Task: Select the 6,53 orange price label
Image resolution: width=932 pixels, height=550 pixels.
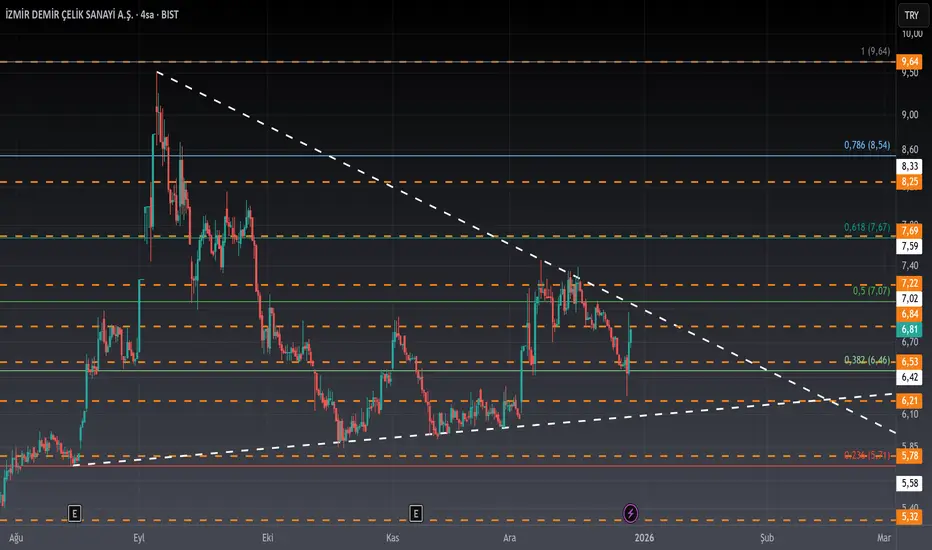Action: coord(909,362)
